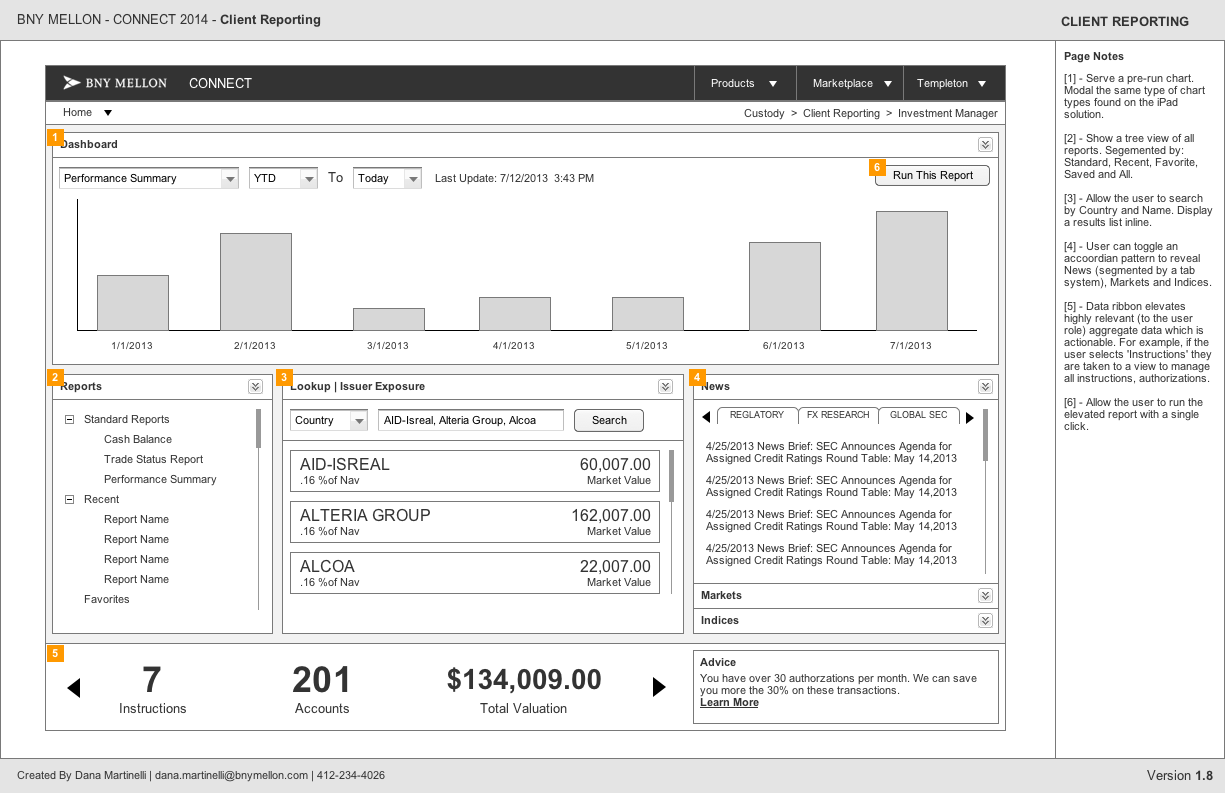1225x793 pixels.
Task: Open the ALTERIA GROUP result card
Action: coord(475,522)
